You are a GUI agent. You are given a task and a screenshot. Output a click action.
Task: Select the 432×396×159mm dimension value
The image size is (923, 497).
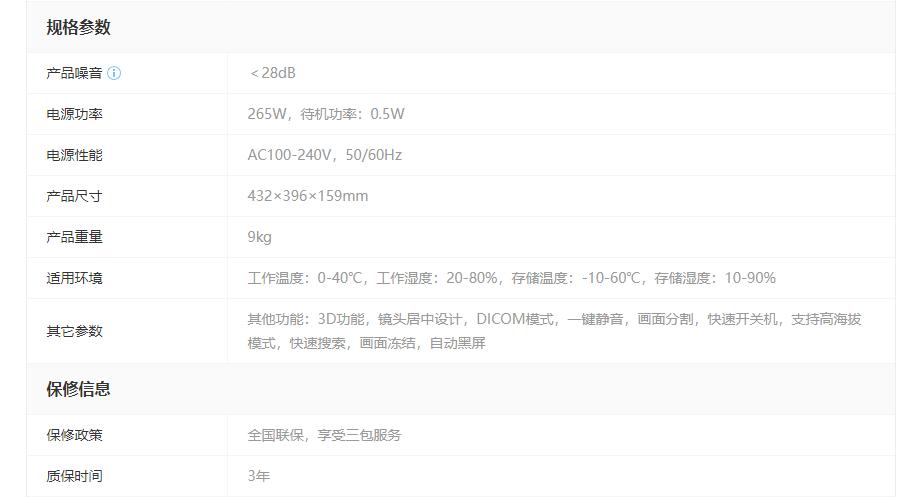[x=308, y=196]
